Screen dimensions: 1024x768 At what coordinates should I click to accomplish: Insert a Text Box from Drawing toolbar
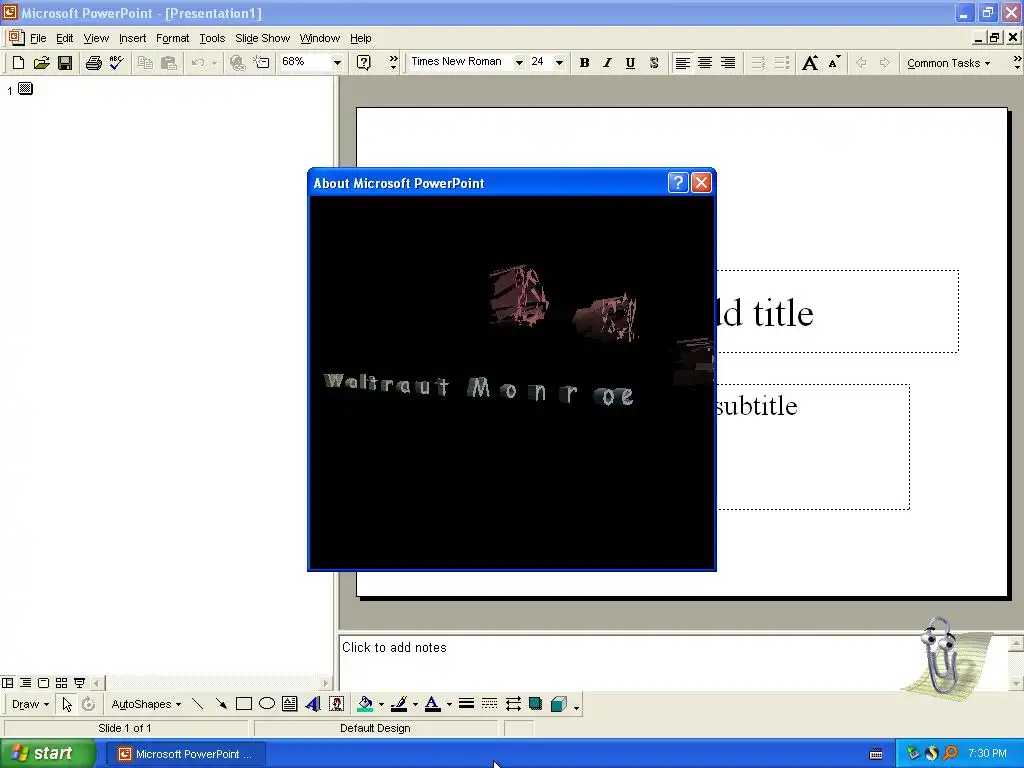pyautogui.click(x=289, y=704)
